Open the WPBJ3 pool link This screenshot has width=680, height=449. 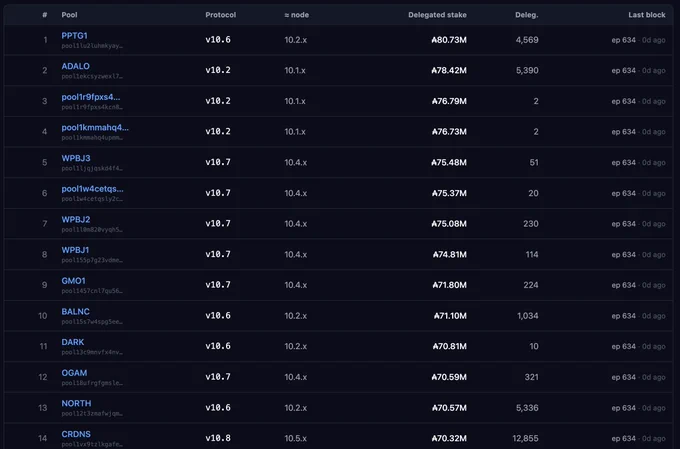(76, 158)
